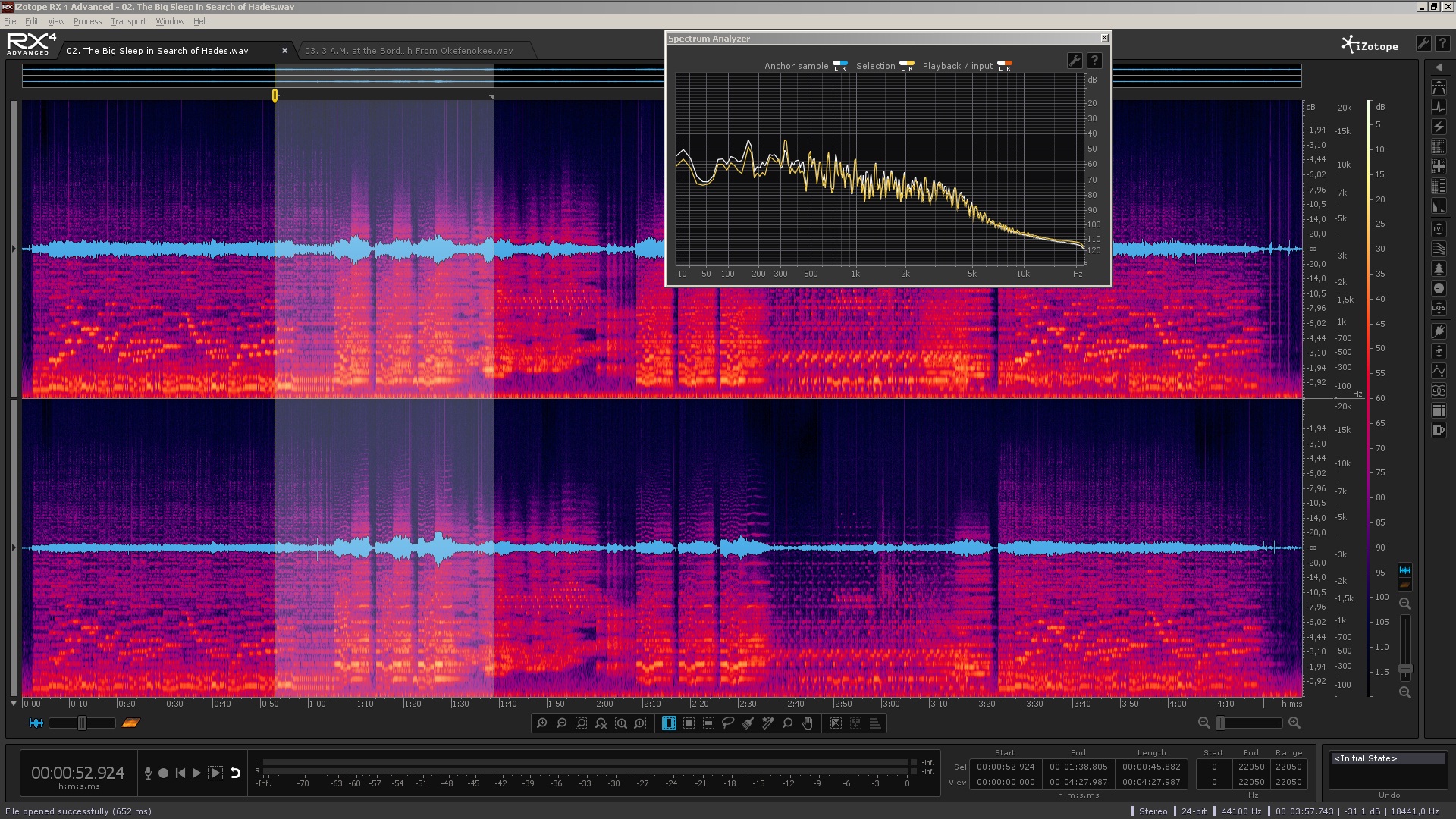This screenshot has height=819, width=1456.
Task: Click the Spectrum Analyzer wrench settings
Action: pos(1075,61)
